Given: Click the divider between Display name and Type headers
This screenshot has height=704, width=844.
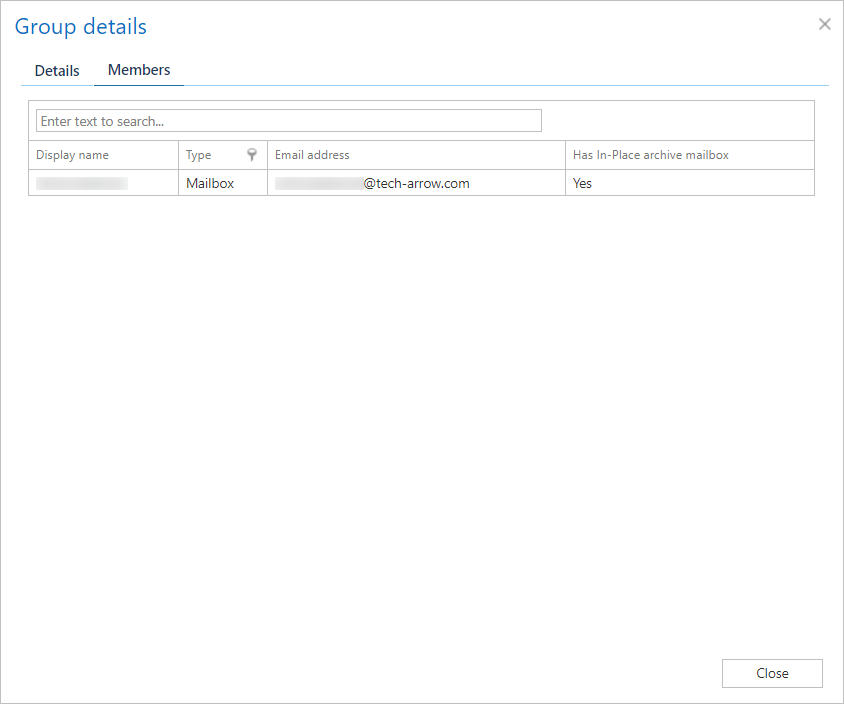Looking at the screenshot, I should (178, 155).
